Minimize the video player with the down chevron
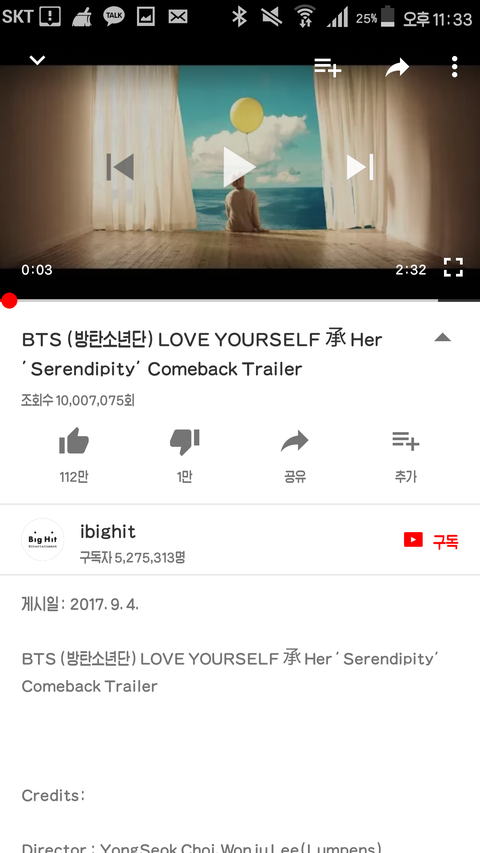Screen dimensions: 480x853 pos(37,60)
